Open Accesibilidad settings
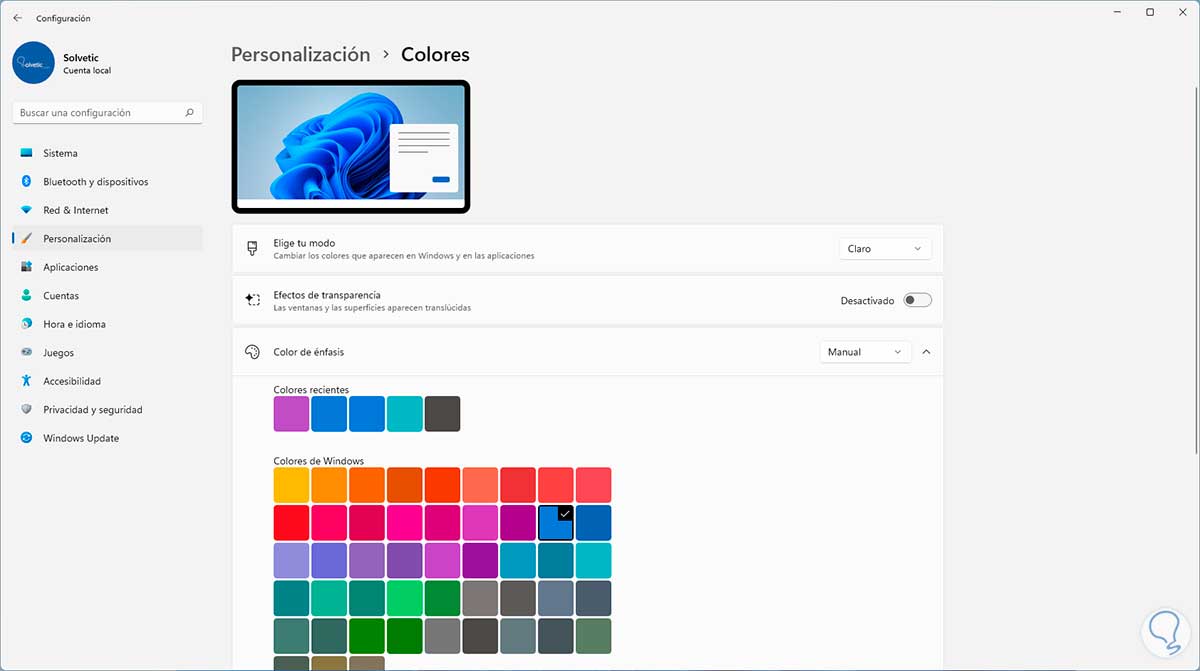 click(x=107, y=381)
